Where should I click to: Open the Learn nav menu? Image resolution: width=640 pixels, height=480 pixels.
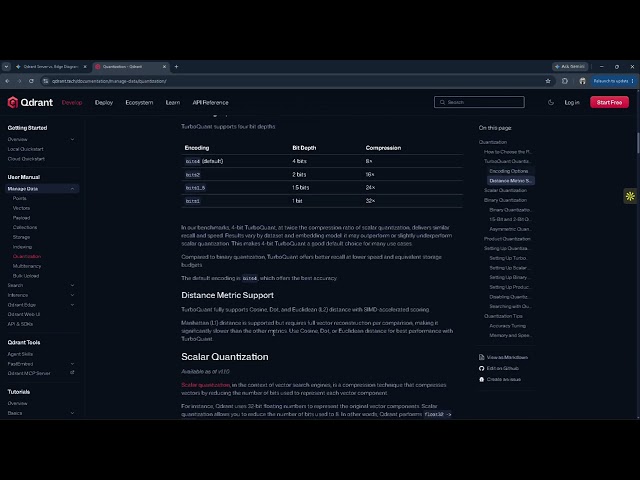(173, 102)
